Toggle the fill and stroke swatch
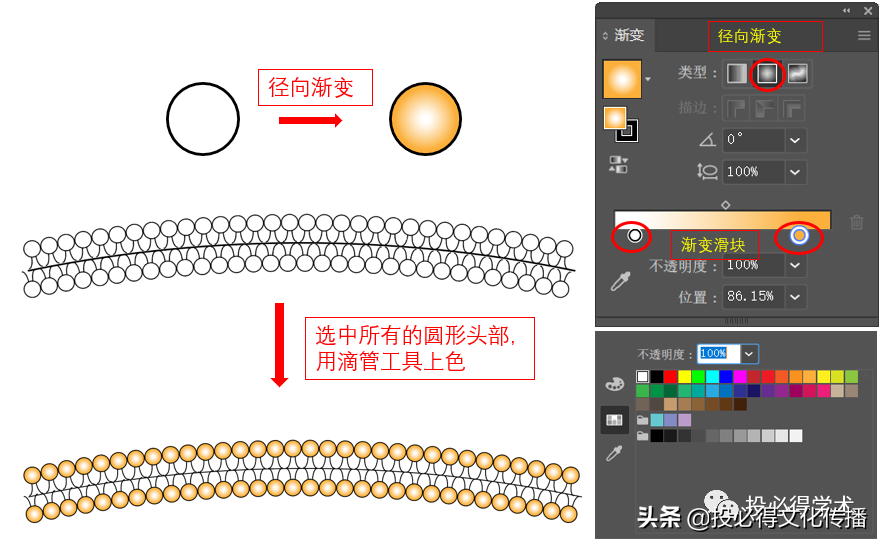 click(x=620, y=124)
